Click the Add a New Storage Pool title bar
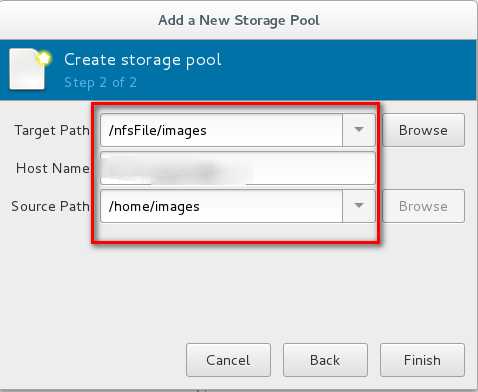This screenshot has width=478, height=392. coord(239,20)
